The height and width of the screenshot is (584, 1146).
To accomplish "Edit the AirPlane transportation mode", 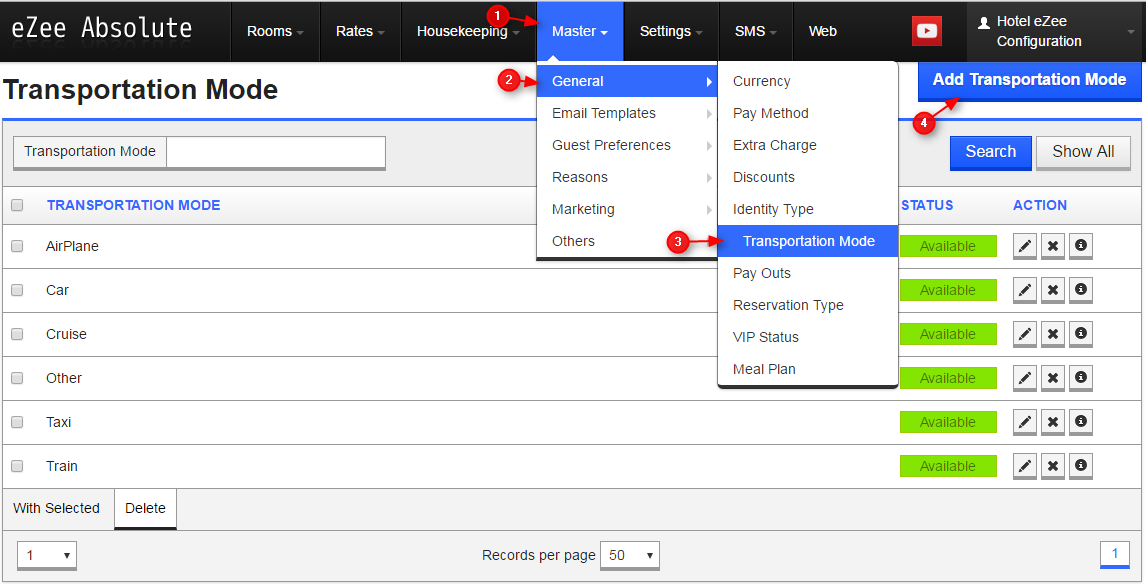I will point(1025,246).
